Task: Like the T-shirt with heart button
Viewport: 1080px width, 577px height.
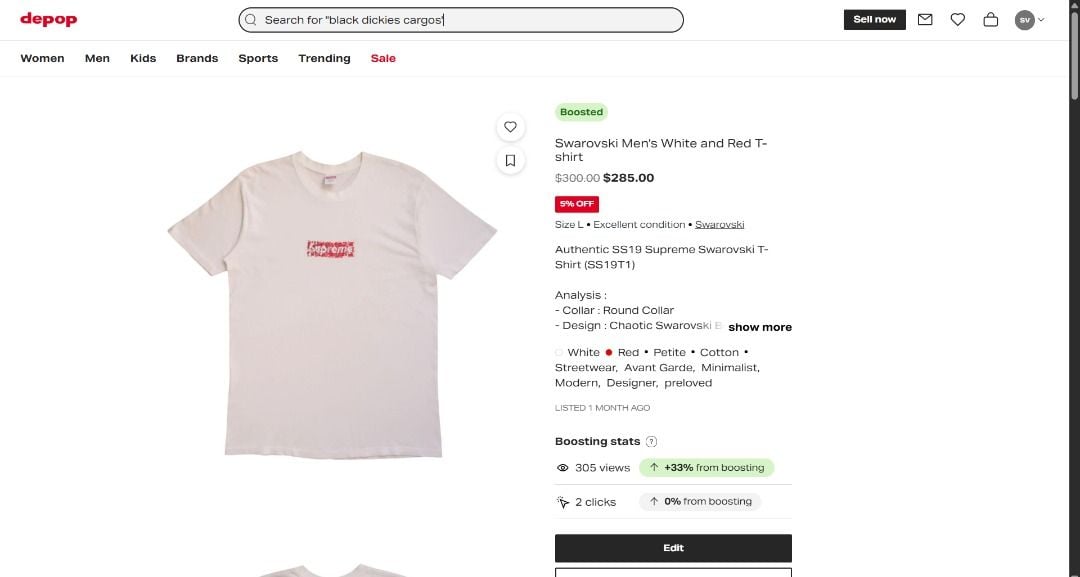Action: [x=510, y=127]
